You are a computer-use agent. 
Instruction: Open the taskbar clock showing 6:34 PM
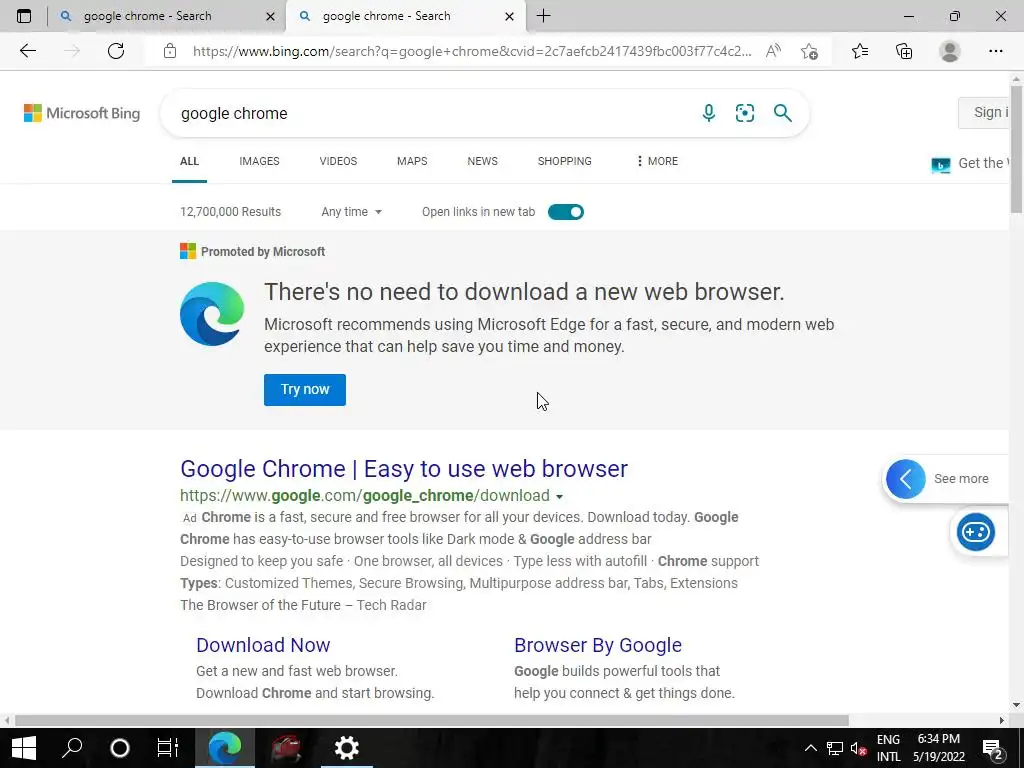coord(939,748)
